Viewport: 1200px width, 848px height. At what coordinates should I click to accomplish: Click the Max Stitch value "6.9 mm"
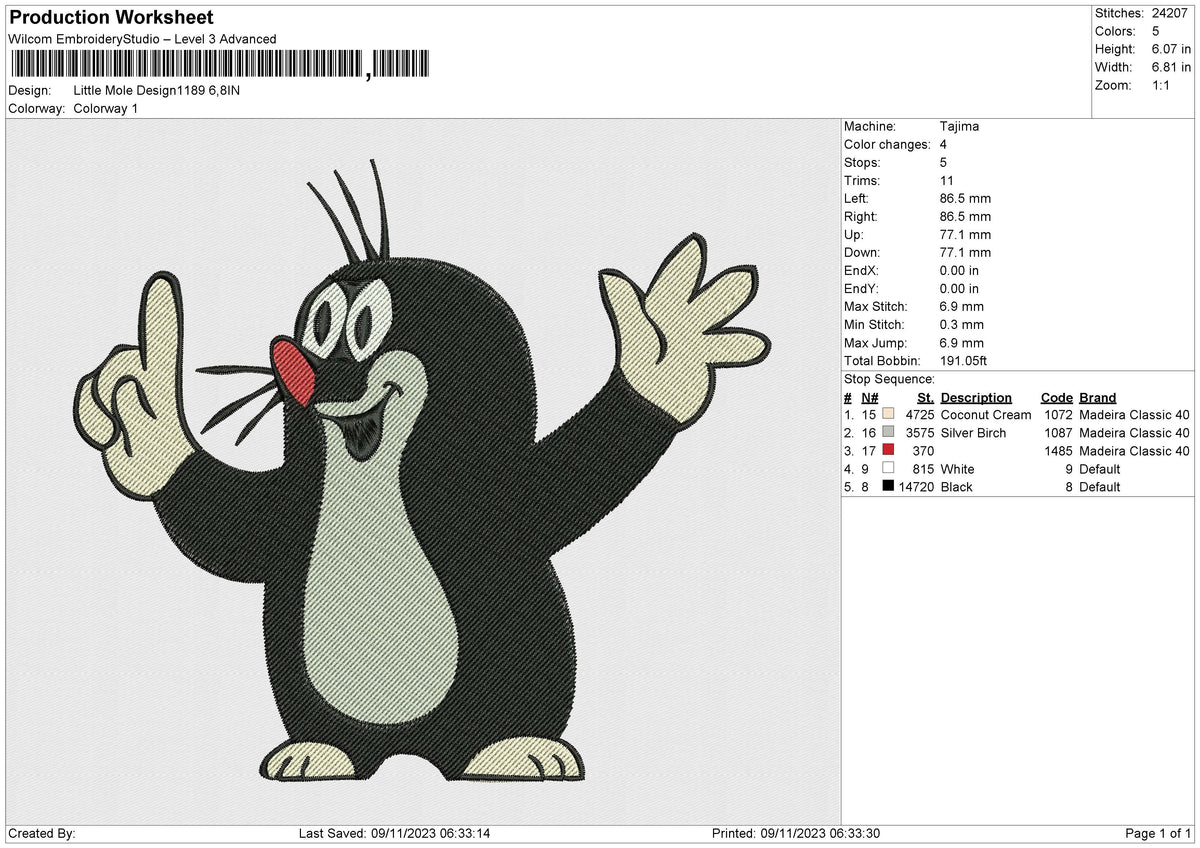962,307
